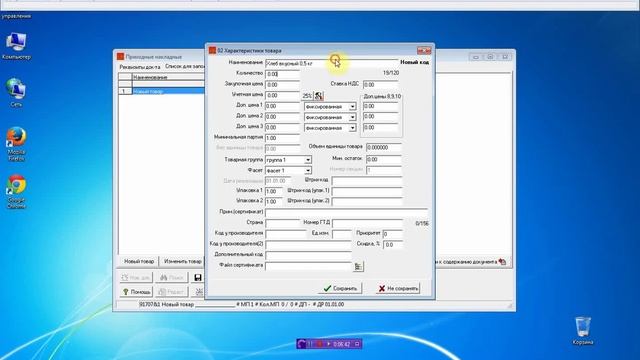Click Доп. цена 3 value field
Image resolution: width=640 pixels, height=360 pixels.
click(282, 127)
